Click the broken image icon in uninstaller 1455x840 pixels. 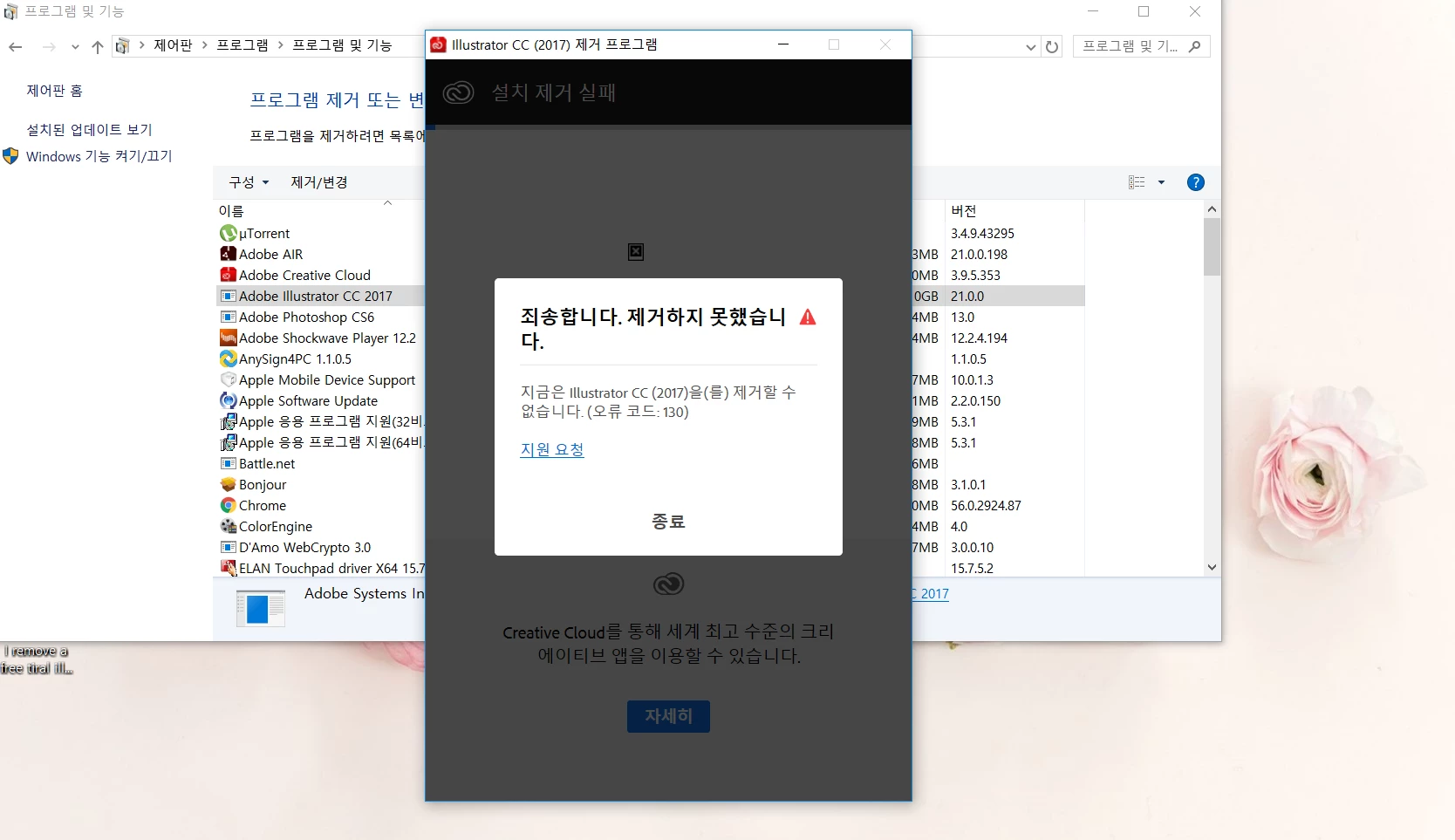pos(636,252)
